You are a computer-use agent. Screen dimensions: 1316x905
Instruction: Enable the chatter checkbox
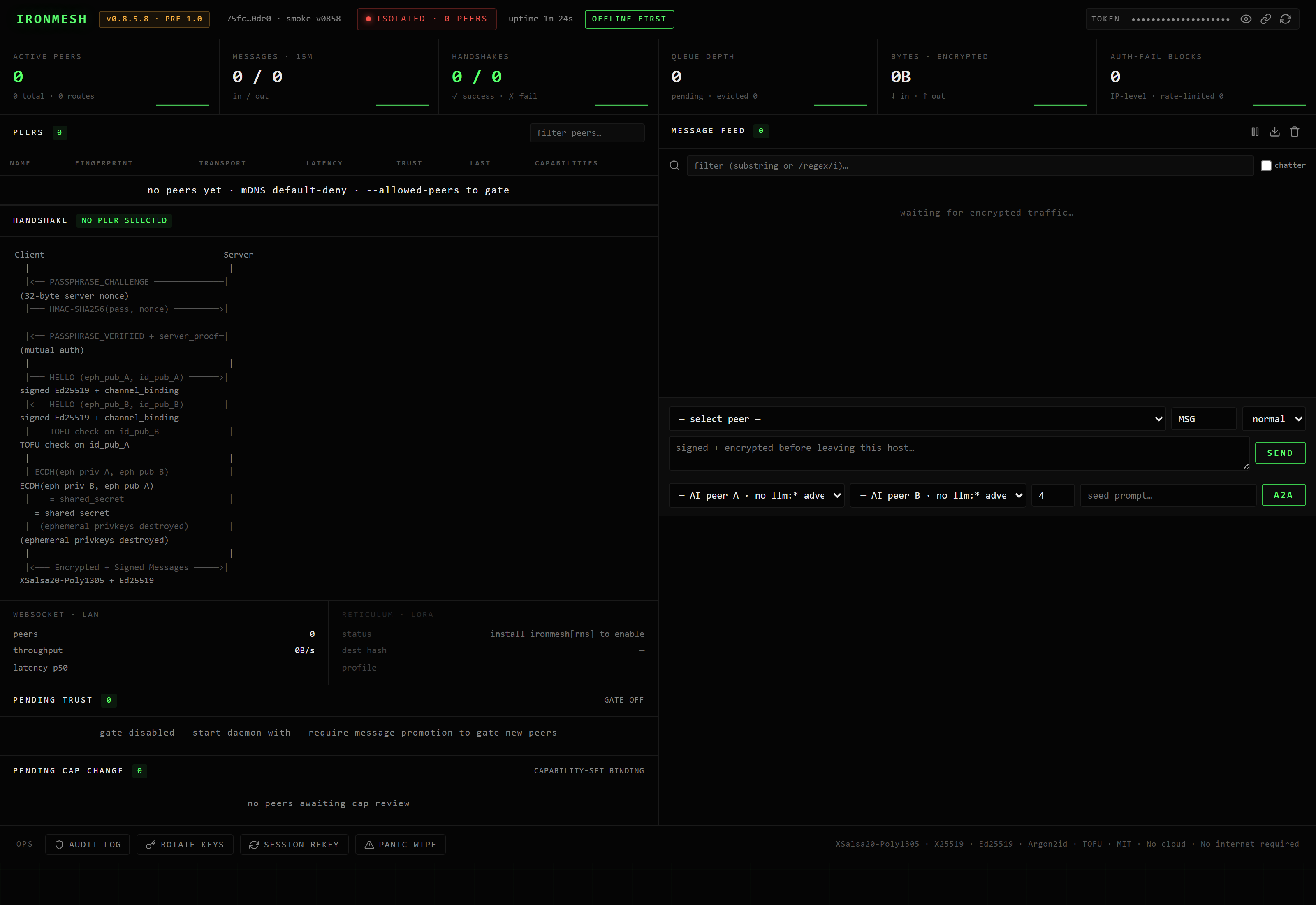[x=1266, y=166]
